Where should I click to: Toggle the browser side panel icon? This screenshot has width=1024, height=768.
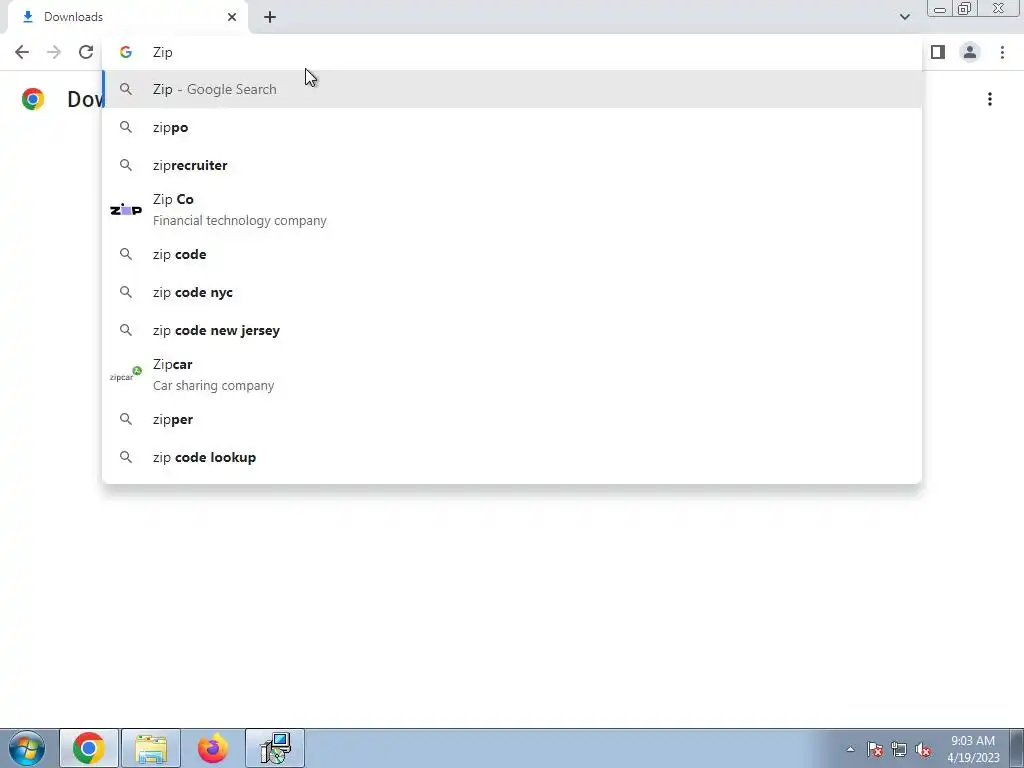pos(938,52)
